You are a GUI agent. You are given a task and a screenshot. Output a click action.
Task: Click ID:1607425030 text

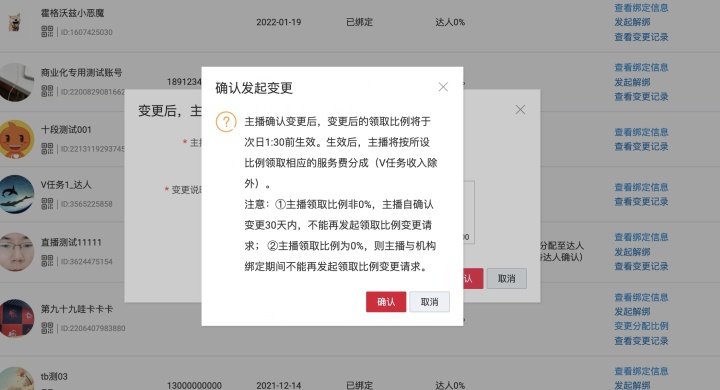coord(86,32)
